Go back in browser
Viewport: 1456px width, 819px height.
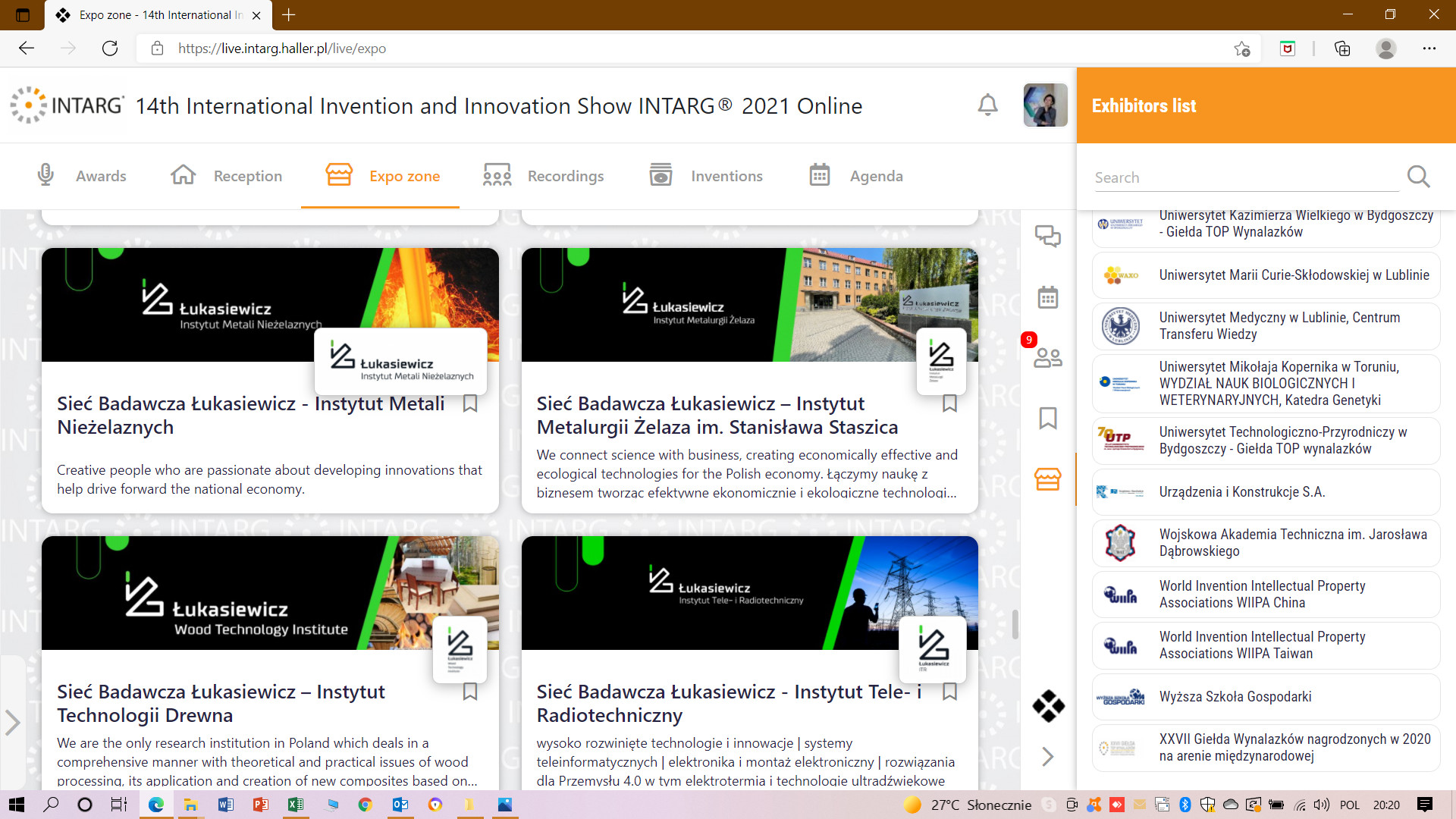[27, 49]
